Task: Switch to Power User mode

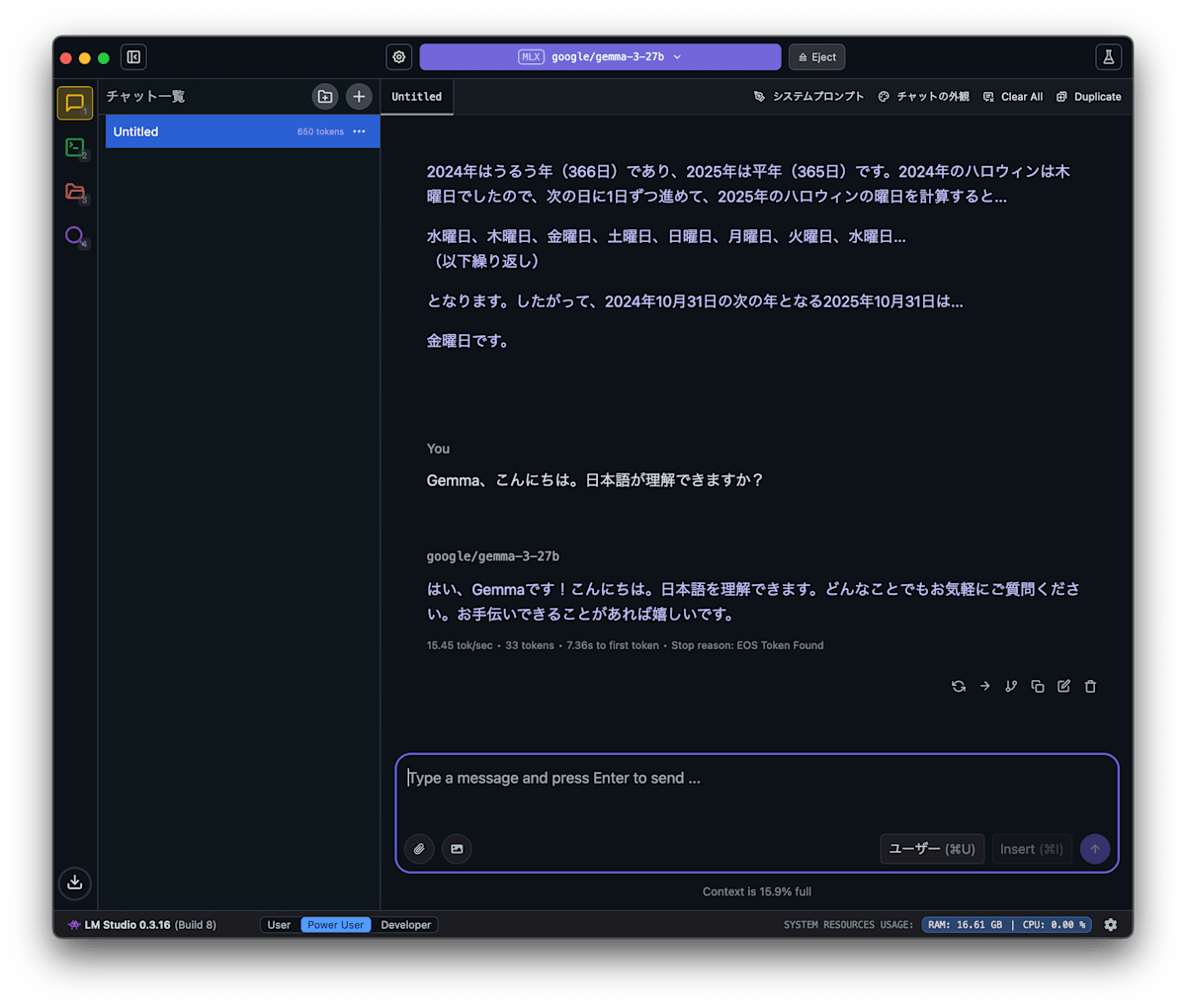Action: [x=336, y=925]
